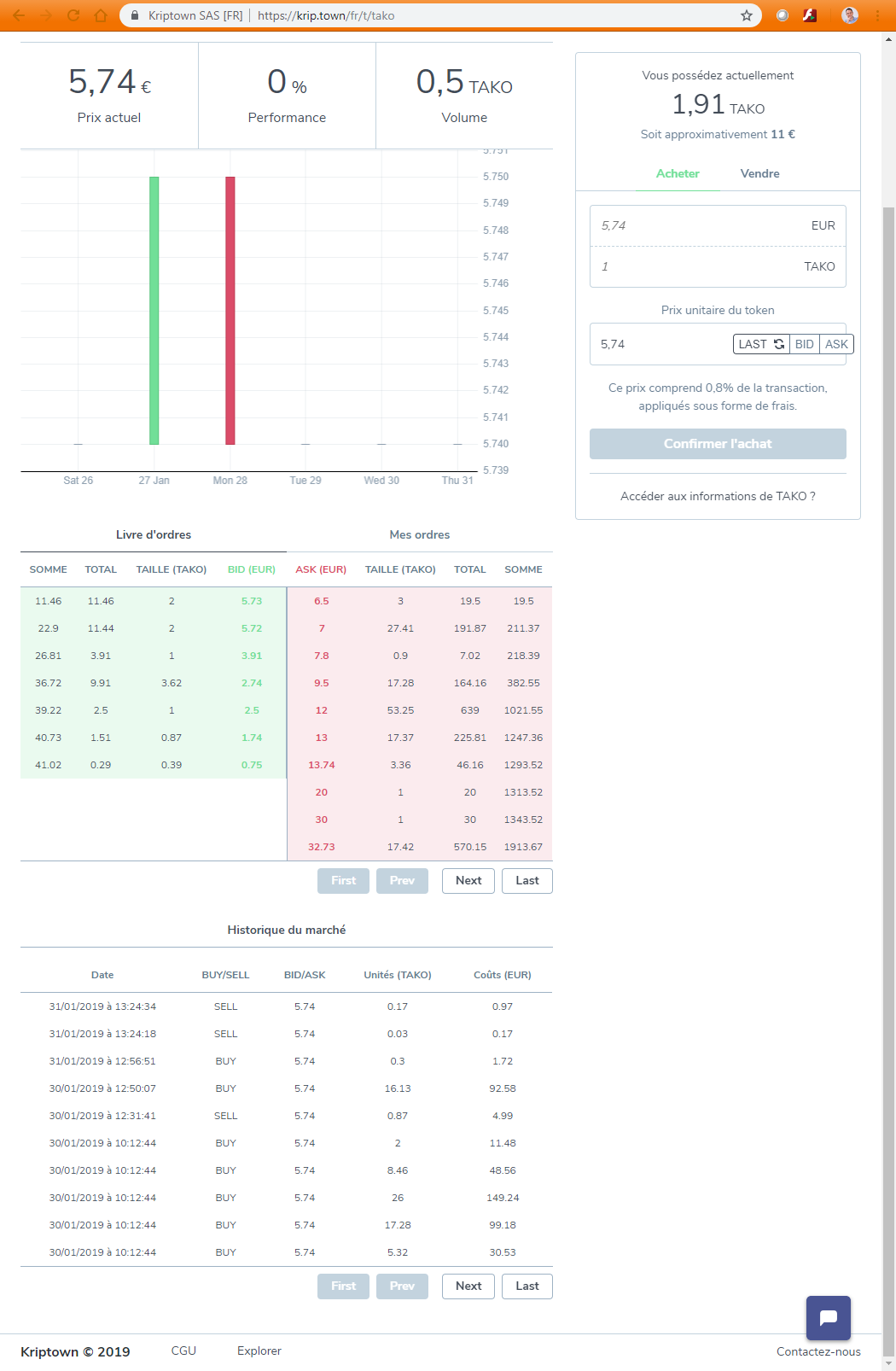Open the Chrome three-dot menu
Image resolution: width=896 pixels, height=1371 pixels.
tap(877, 15)
